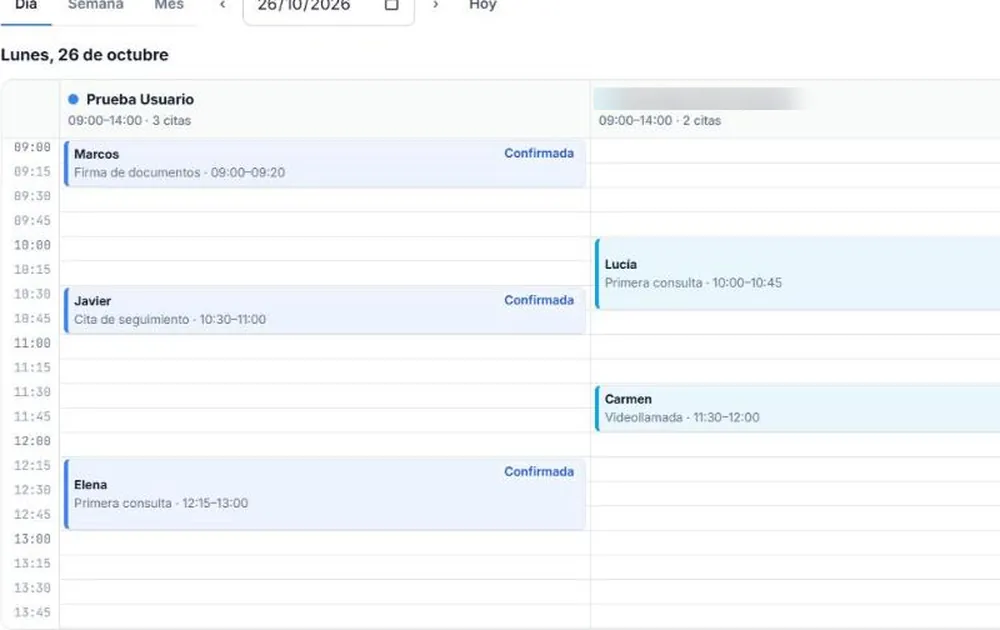This screenshot has height=630, width=1000.
Task: Open the calendar picker icon in date field
Action: tap(392, 5)
